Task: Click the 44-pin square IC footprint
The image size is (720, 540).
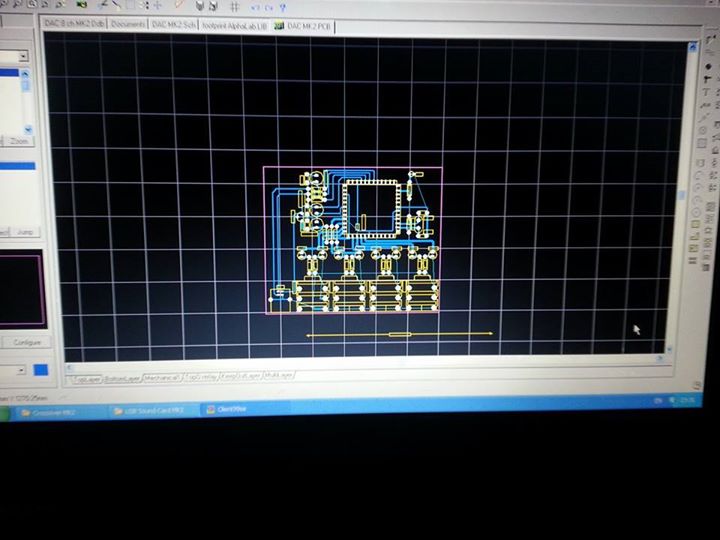Action: (371, 208)
